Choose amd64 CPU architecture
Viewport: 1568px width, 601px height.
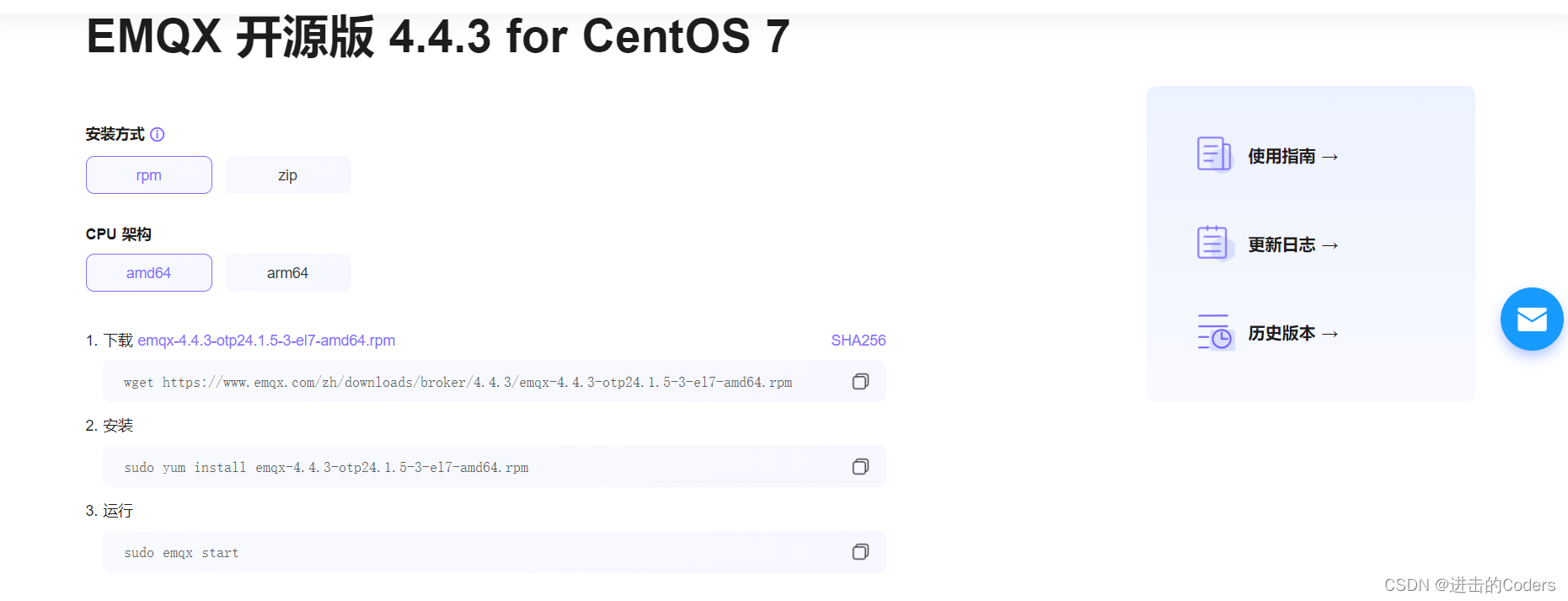pyautogui.click(x=149, y=273)
